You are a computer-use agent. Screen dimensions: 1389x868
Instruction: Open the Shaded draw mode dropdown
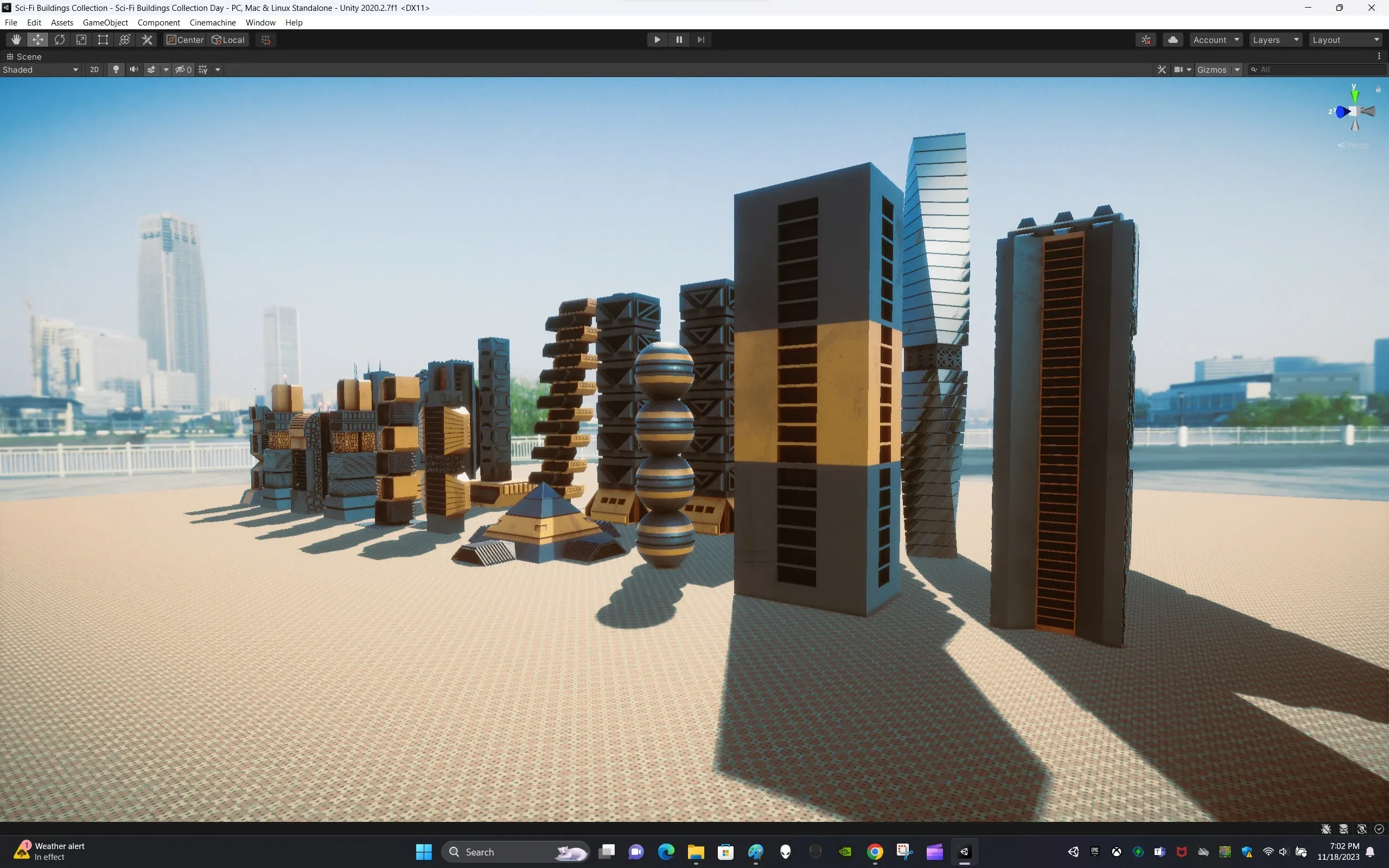tap(40, 69)
